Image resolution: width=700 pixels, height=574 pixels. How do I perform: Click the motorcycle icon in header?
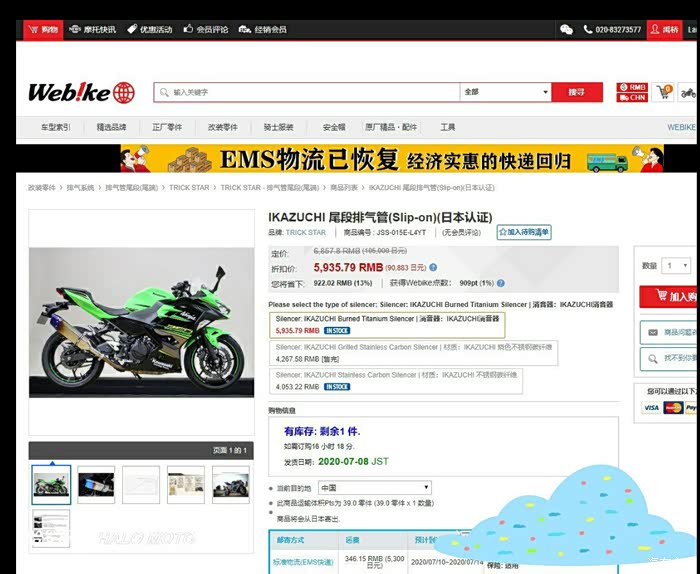pyautogui.click(x=688, y=93)
